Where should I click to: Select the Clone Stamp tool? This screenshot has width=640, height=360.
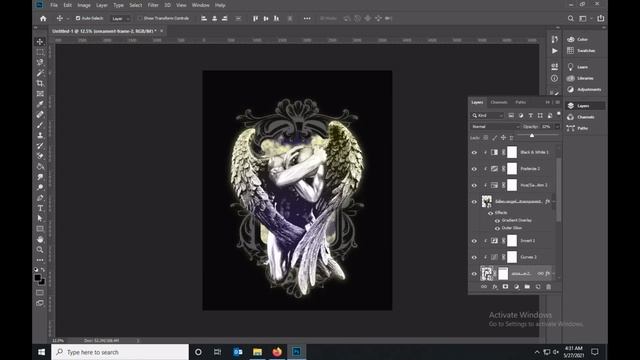coord(40,136)
